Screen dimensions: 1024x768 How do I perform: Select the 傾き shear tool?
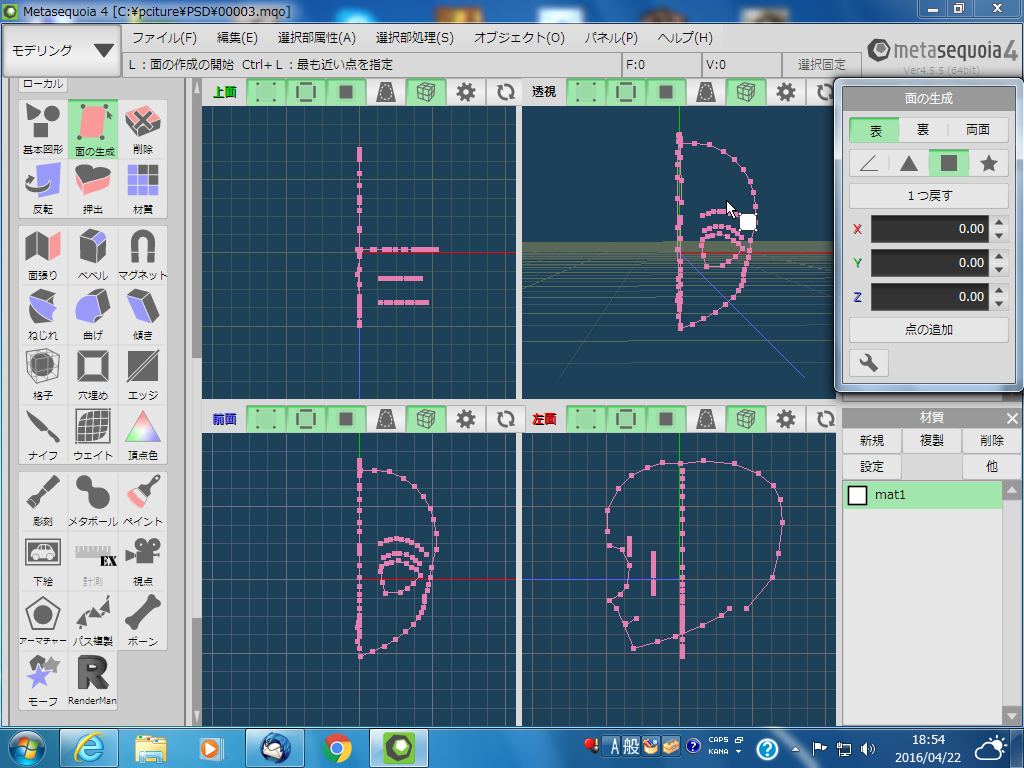(x=142, y=315)
